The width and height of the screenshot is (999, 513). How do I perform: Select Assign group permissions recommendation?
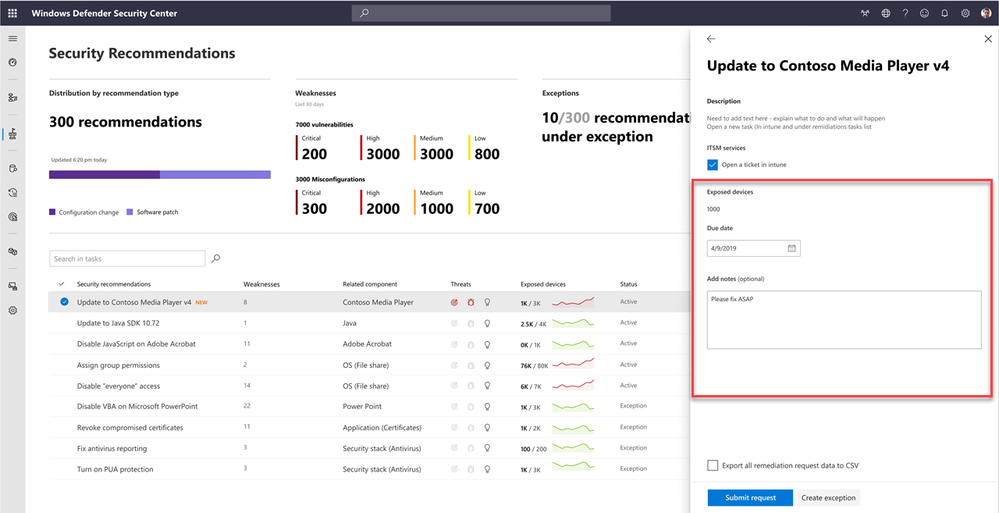pyautogui.click(x=118, y=365)
